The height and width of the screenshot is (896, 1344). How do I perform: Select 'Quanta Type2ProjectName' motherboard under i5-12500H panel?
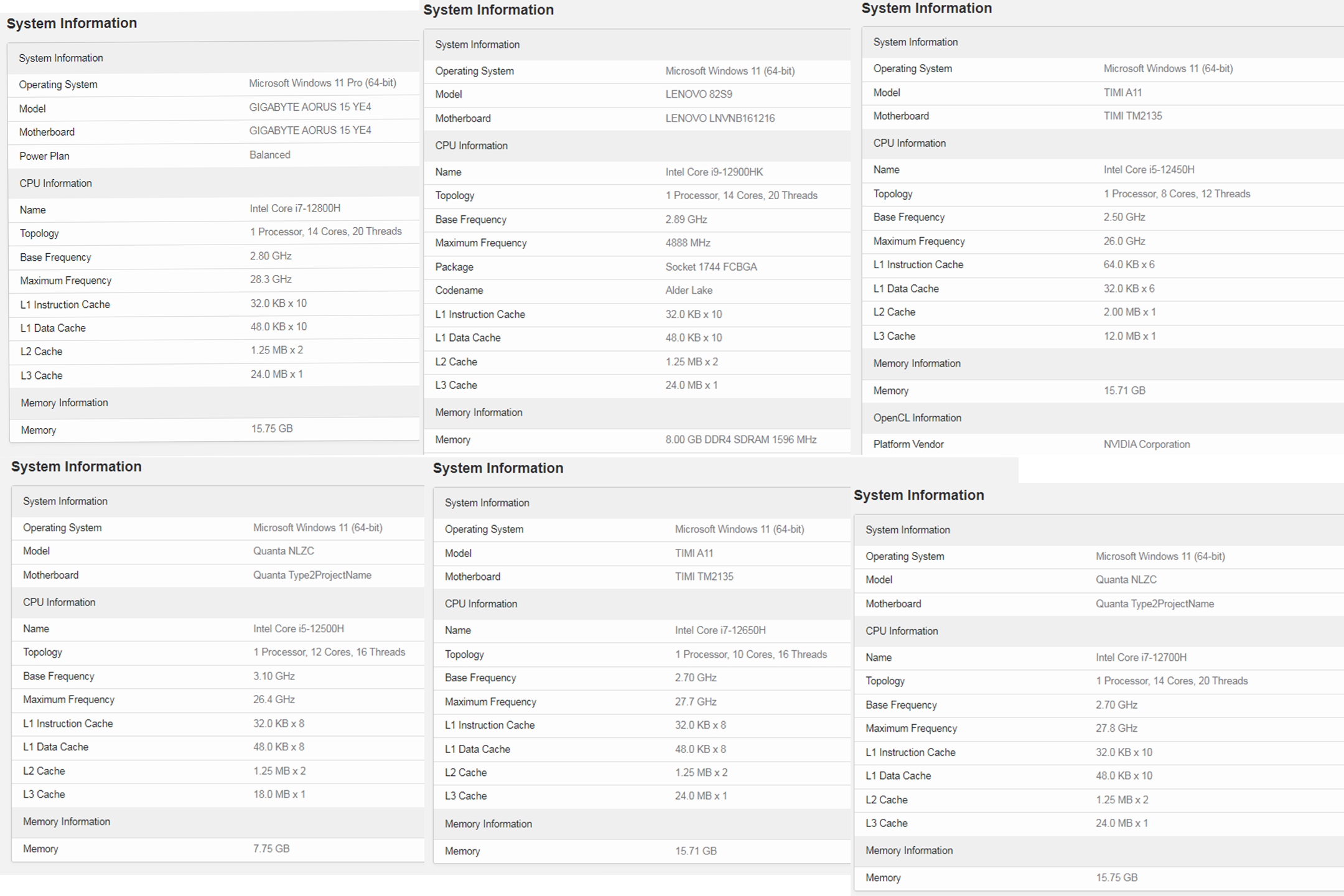[312, 576]
